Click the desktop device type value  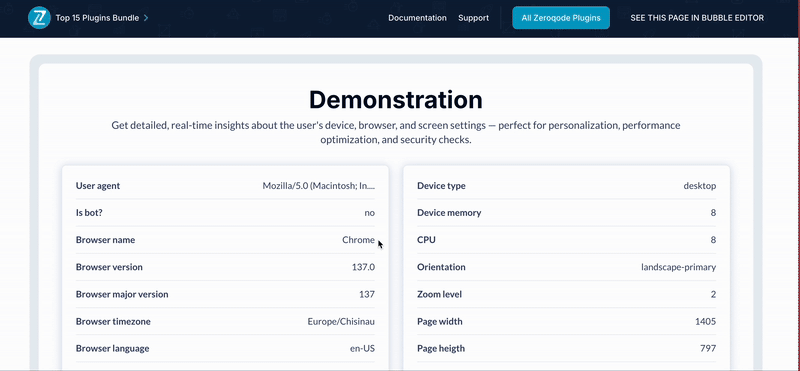click(700, 186)
